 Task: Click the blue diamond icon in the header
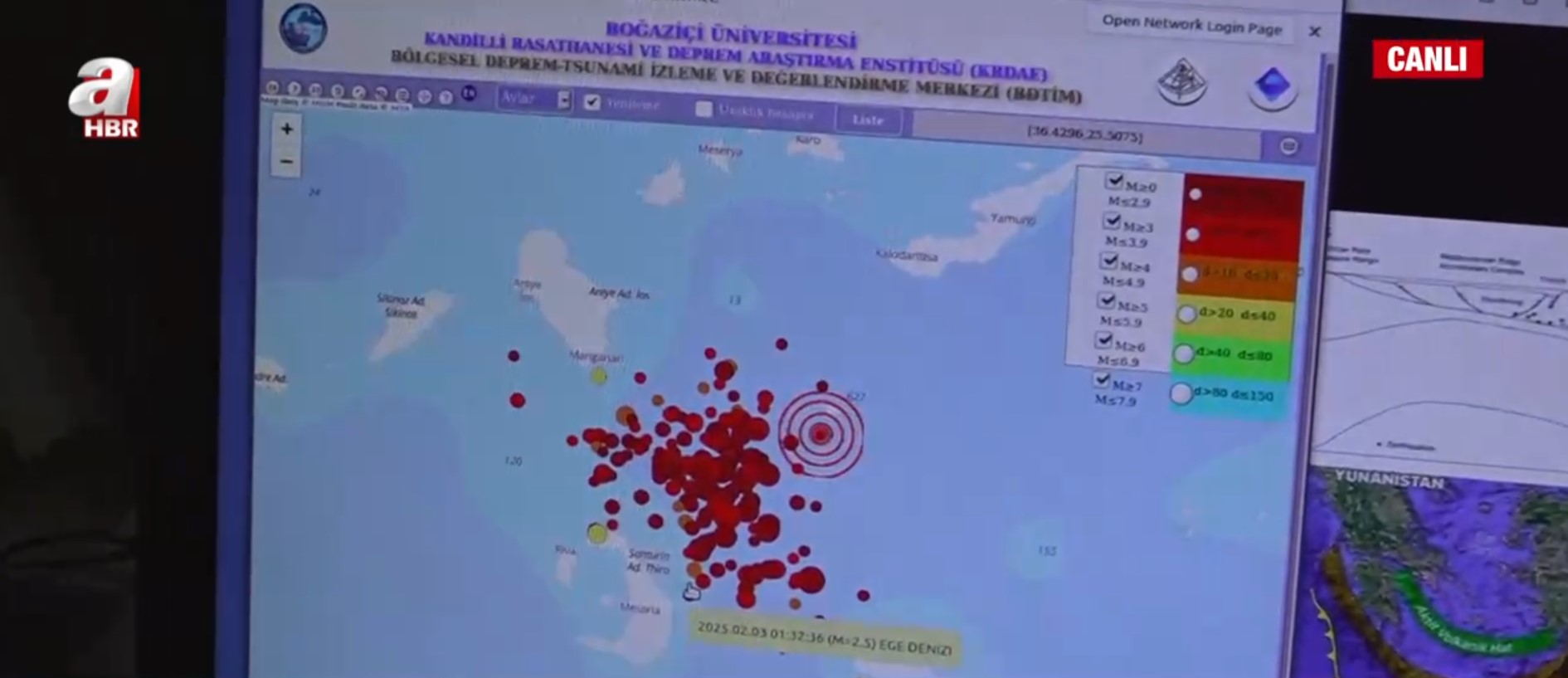click(x=1272, y=85)
